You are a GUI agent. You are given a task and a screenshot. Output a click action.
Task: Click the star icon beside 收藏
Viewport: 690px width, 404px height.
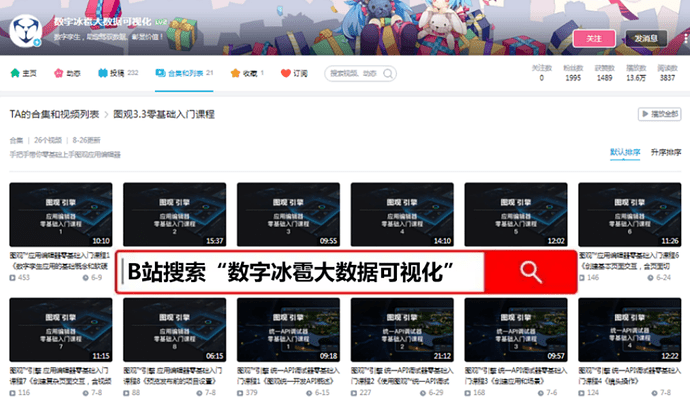235,73
